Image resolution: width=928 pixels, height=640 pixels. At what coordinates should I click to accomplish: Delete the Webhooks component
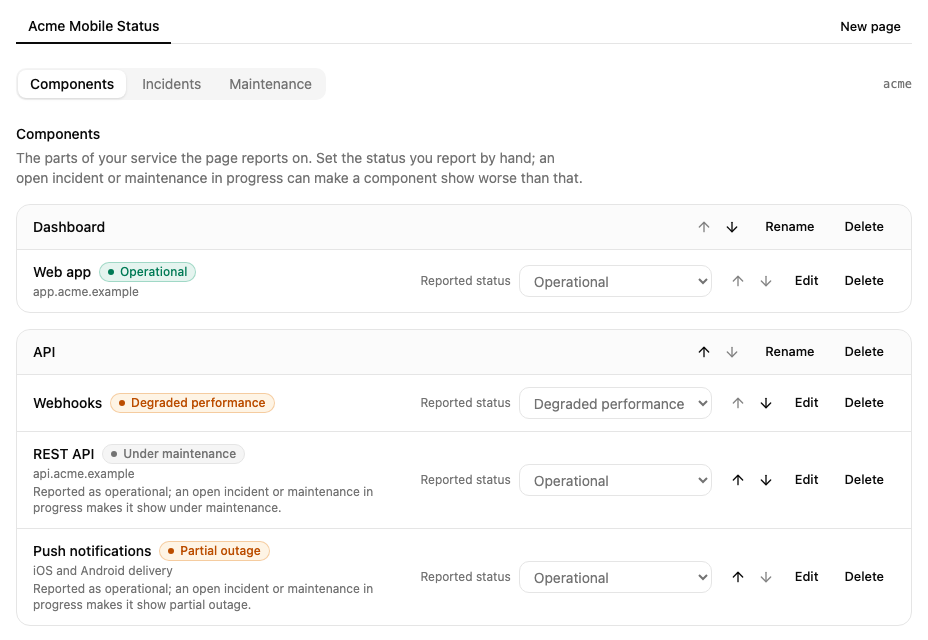click(864, 403)
